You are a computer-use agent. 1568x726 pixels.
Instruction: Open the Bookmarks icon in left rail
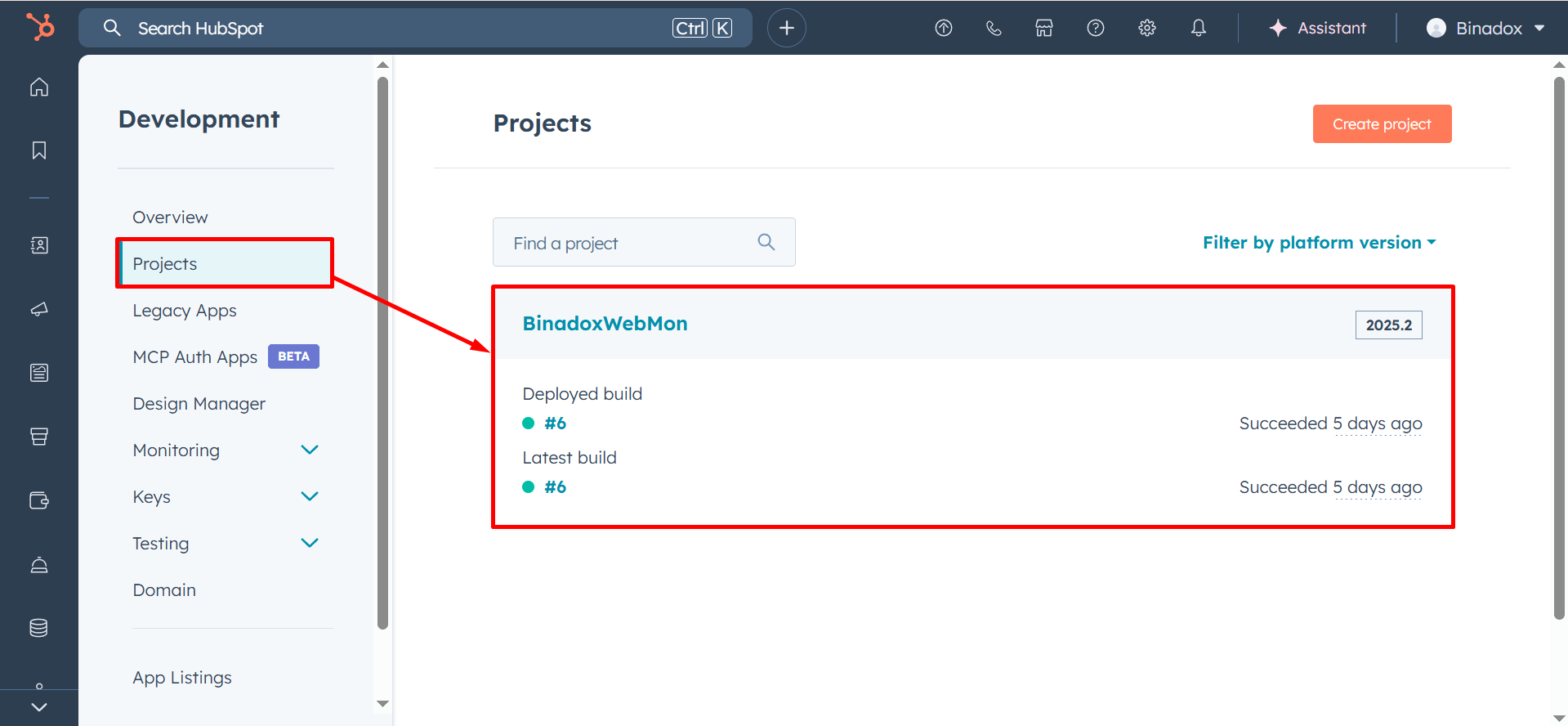pyautogui.click(x=39, y=150)
